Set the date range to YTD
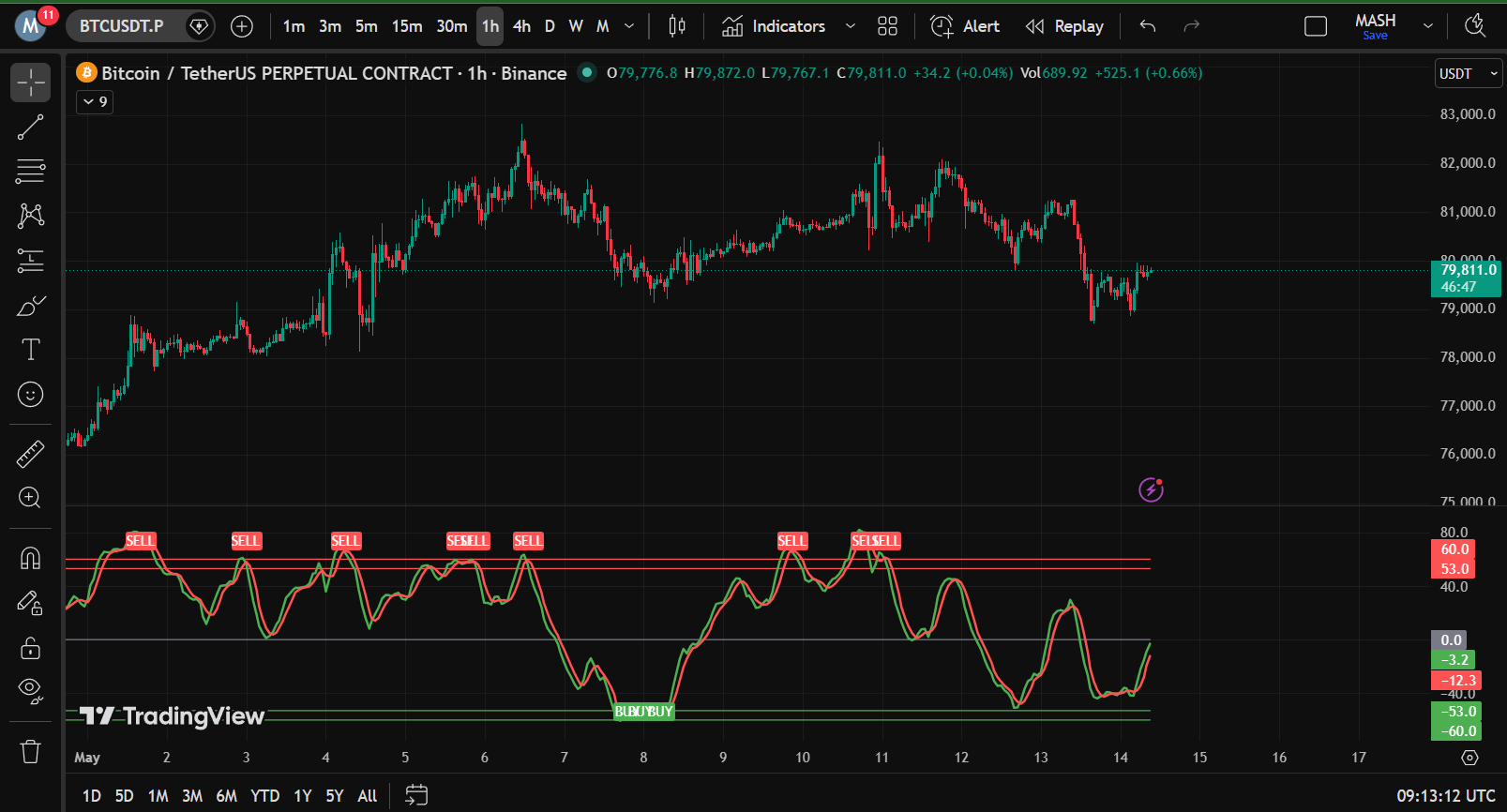1507x812 pixels. pos(265,795)
